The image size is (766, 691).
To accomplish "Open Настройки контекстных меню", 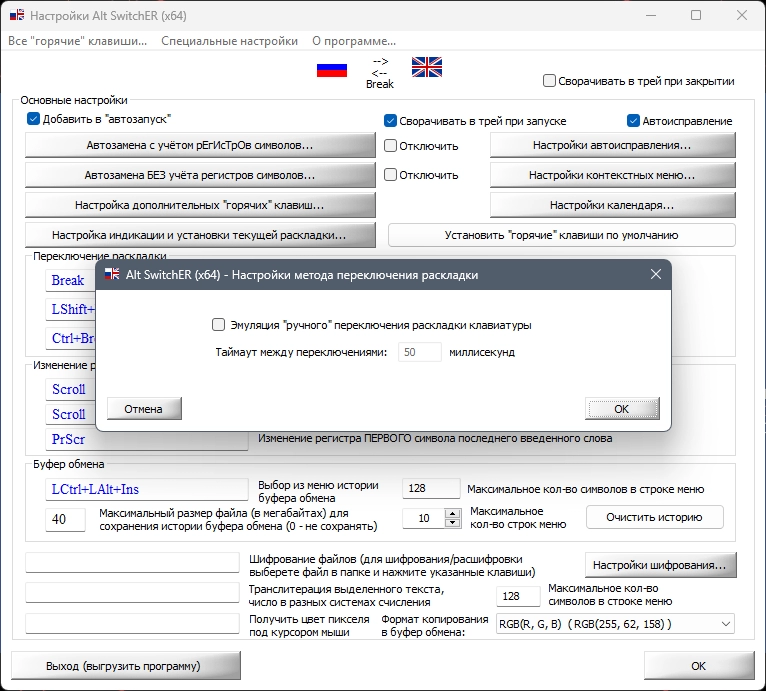I will pos(612,175).
